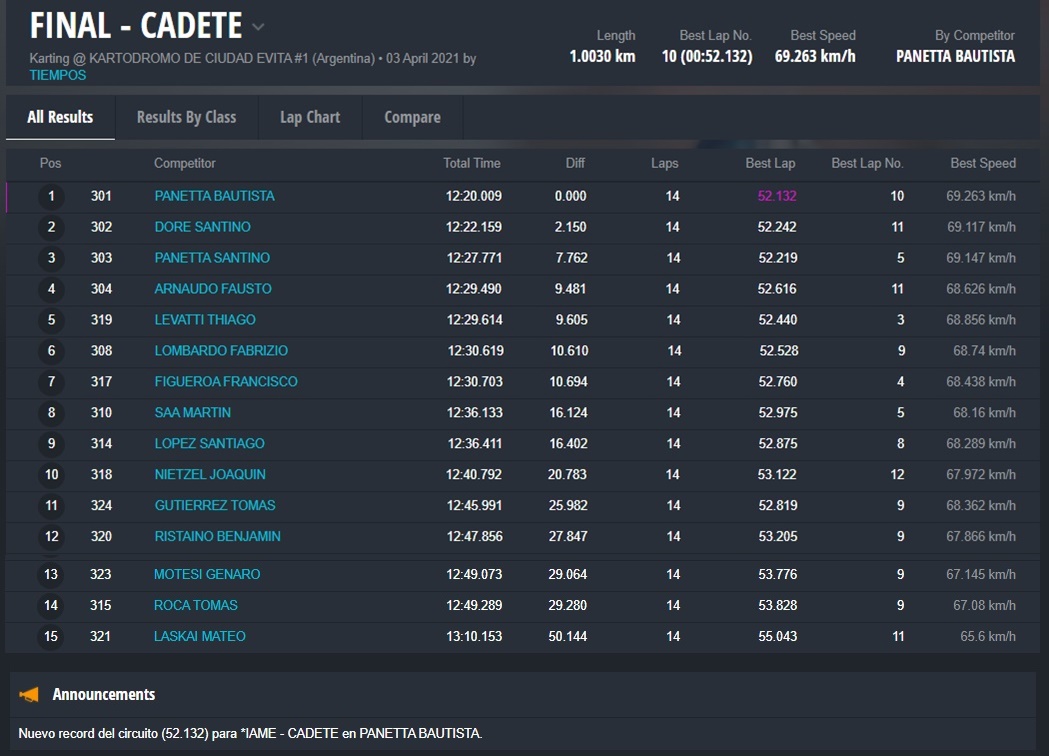Image resolution: width=1049 pixels, height=756 pixels.
Task: Click position 1 circle badge
Action: point(51,196)
